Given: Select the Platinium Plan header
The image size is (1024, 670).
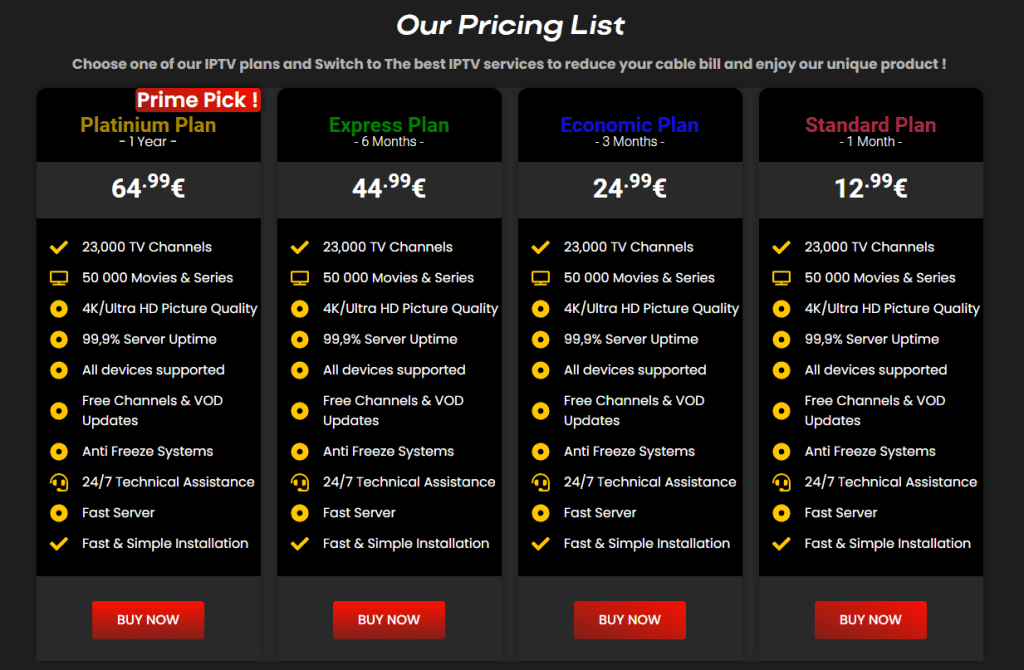Looking at the screenshot, I should pos(147,125).
